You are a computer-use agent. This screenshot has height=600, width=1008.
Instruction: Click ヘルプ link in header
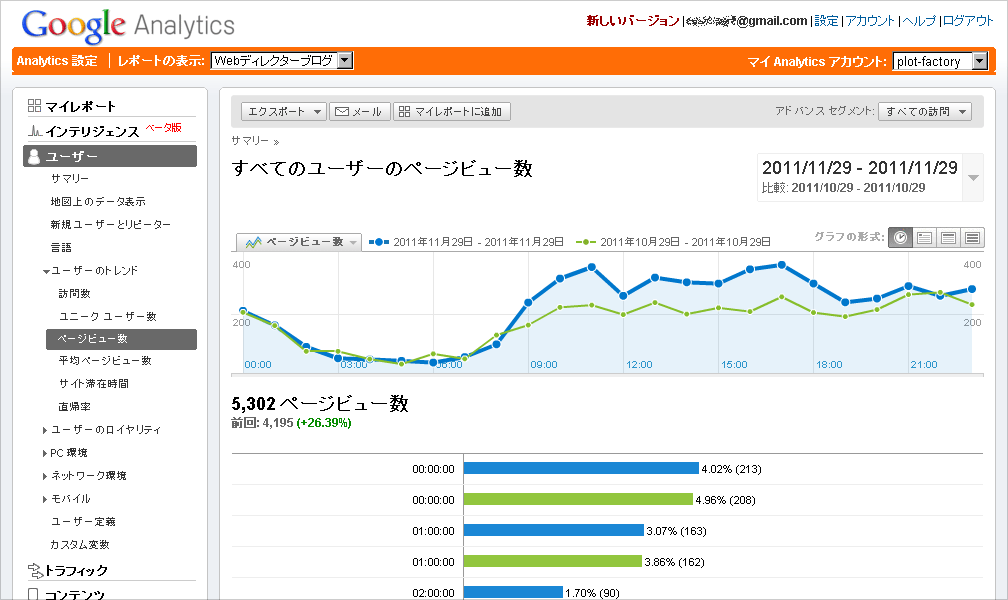(x=919, y=21)
